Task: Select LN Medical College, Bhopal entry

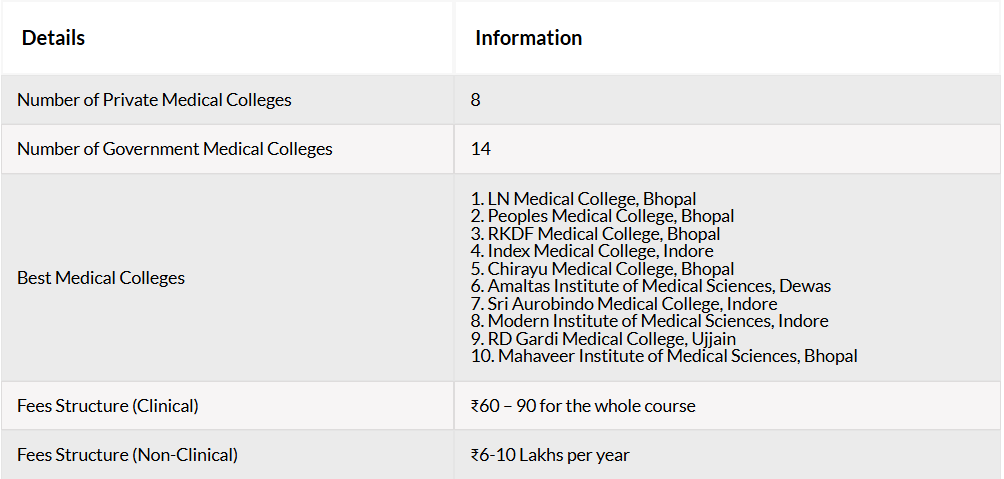Action: pos(583,199)
